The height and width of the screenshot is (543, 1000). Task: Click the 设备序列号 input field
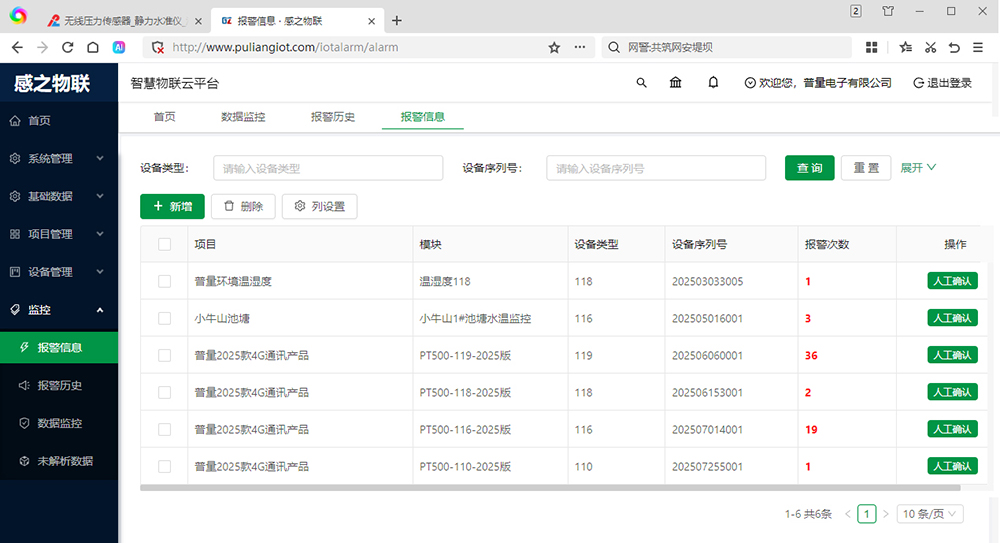click(655, 168)
